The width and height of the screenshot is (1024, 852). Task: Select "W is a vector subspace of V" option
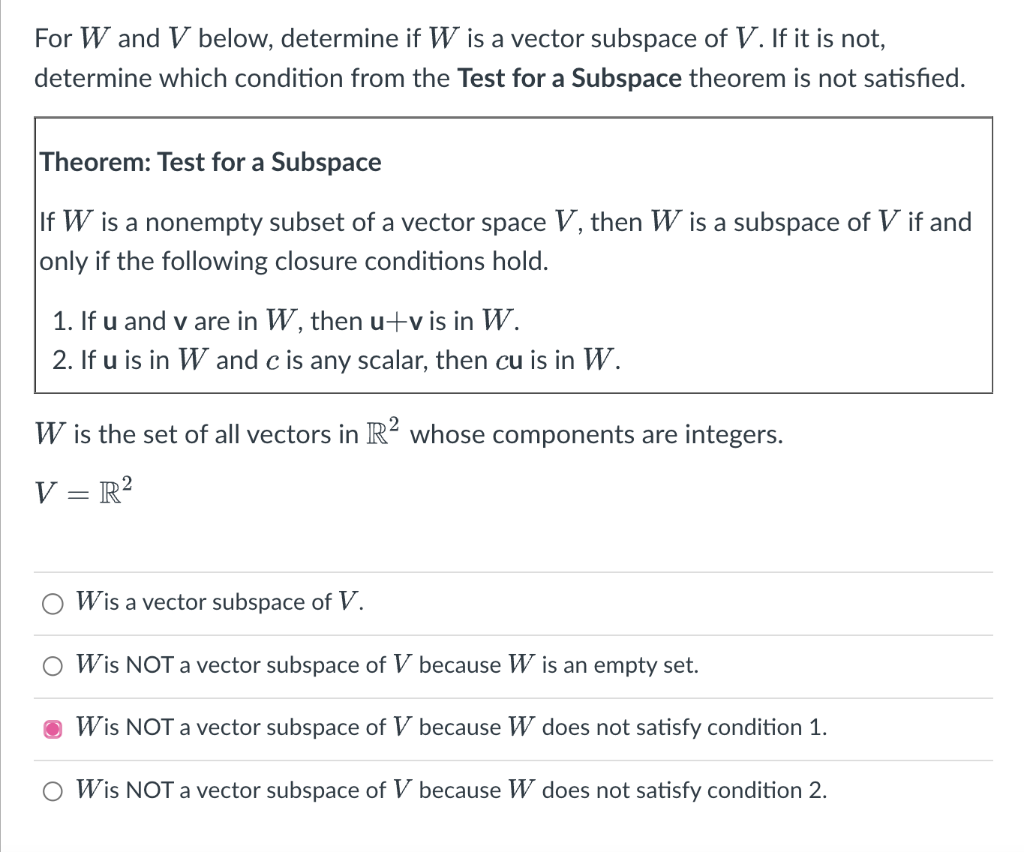(52, 603)
